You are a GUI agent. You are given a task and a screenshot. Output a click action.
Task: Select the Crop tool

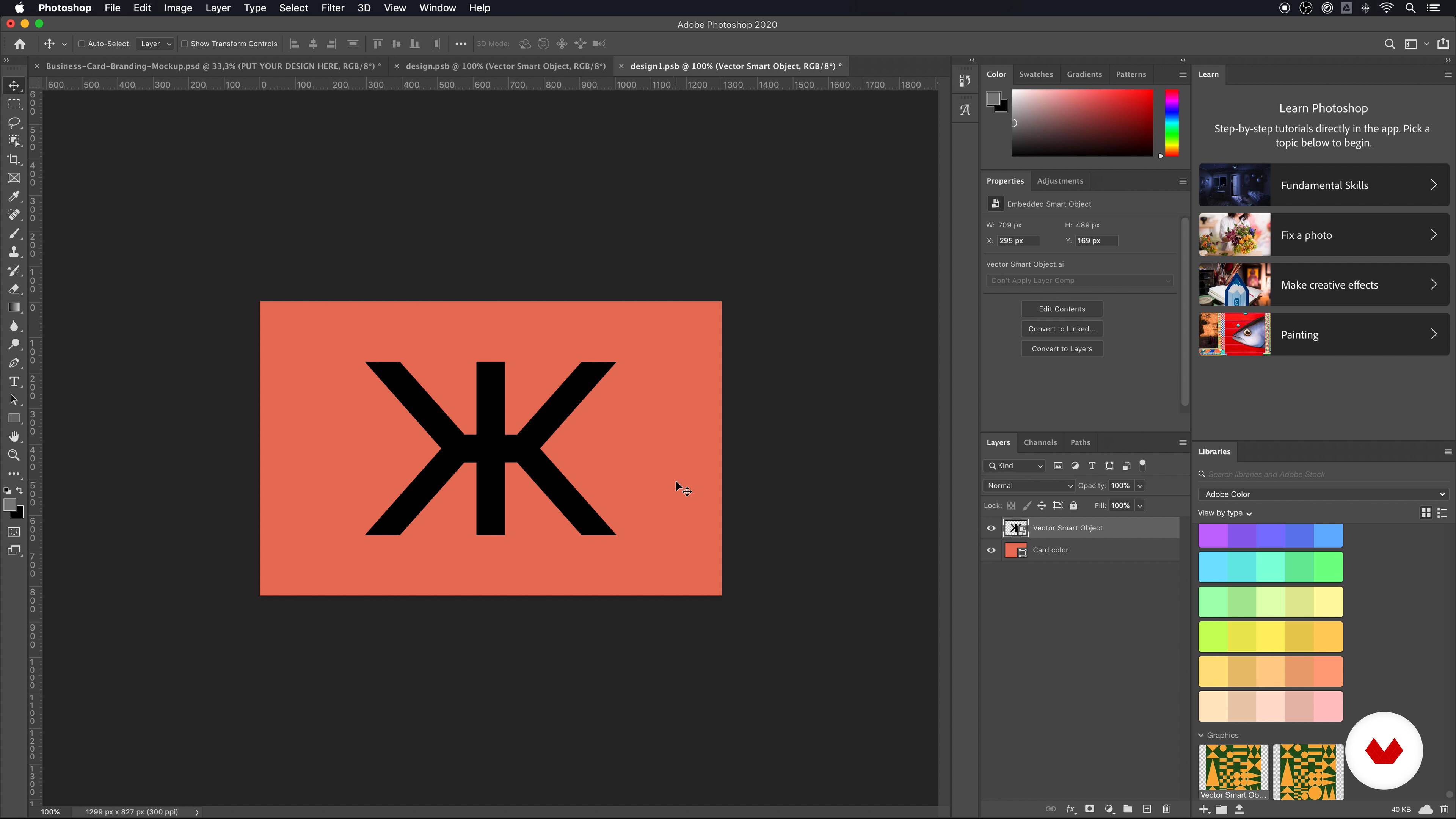click(x=14, y=159)
